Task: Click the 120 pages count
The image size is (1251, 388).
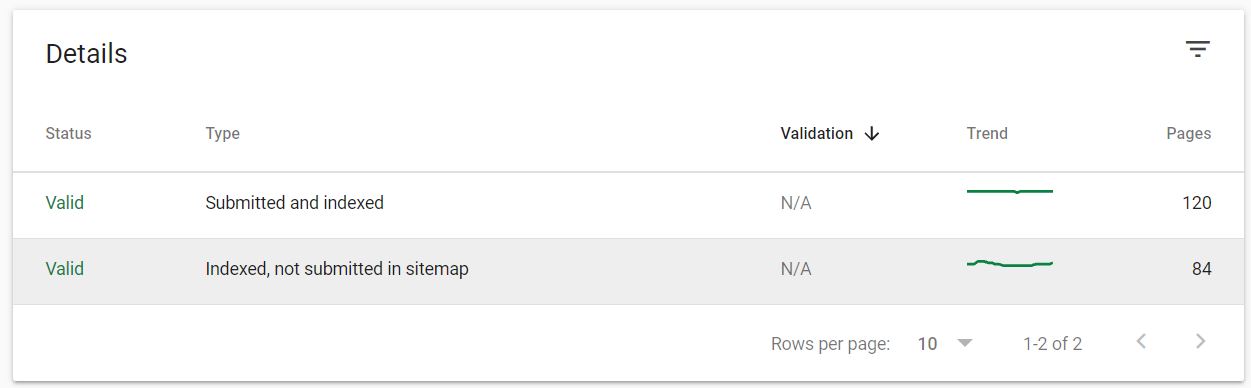Action: click(x=1196, y=203)
